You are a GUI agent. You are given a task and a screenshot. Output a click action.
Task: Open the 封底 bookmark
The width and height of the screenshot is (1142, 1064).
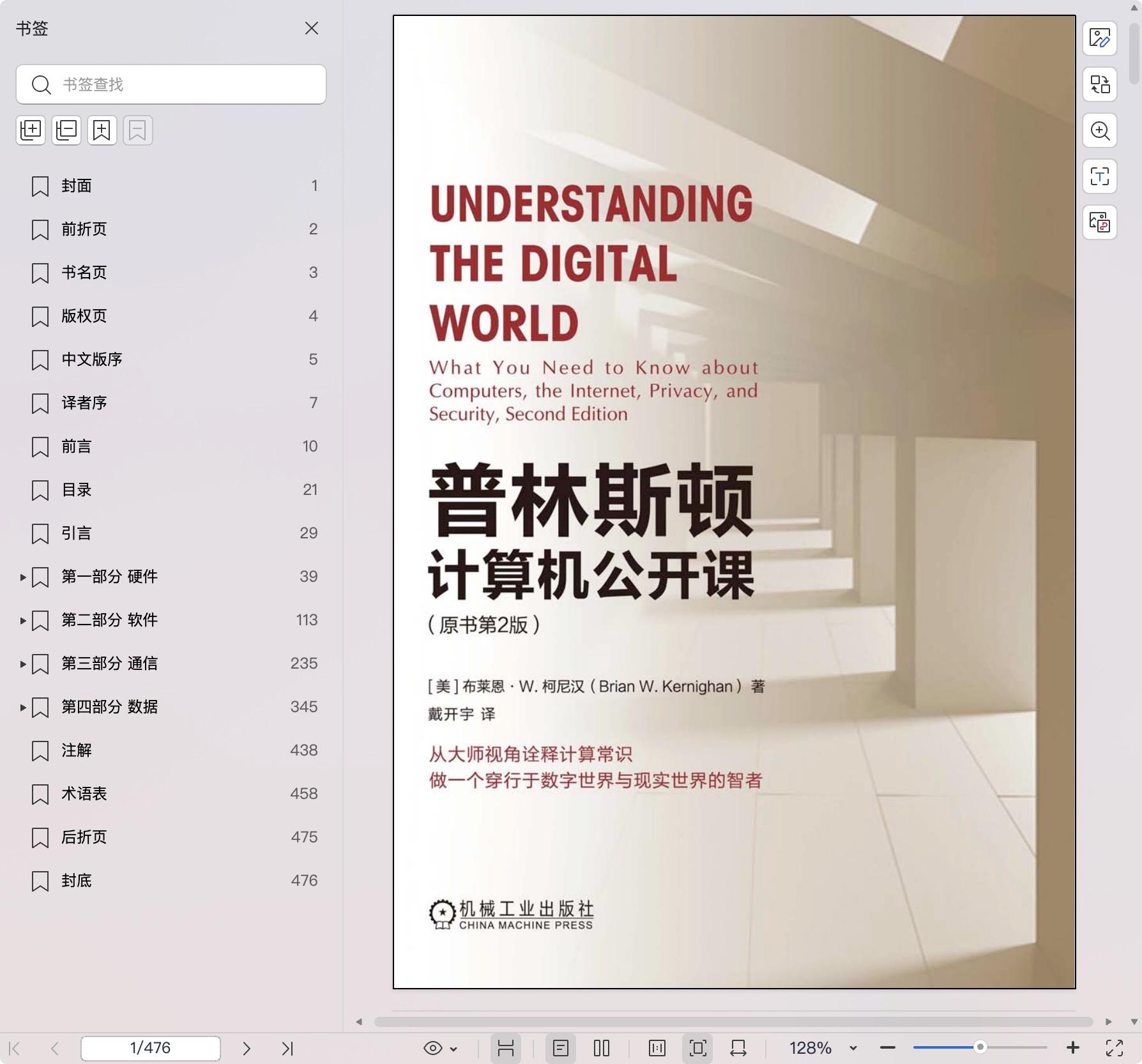(x=171, y=881)
